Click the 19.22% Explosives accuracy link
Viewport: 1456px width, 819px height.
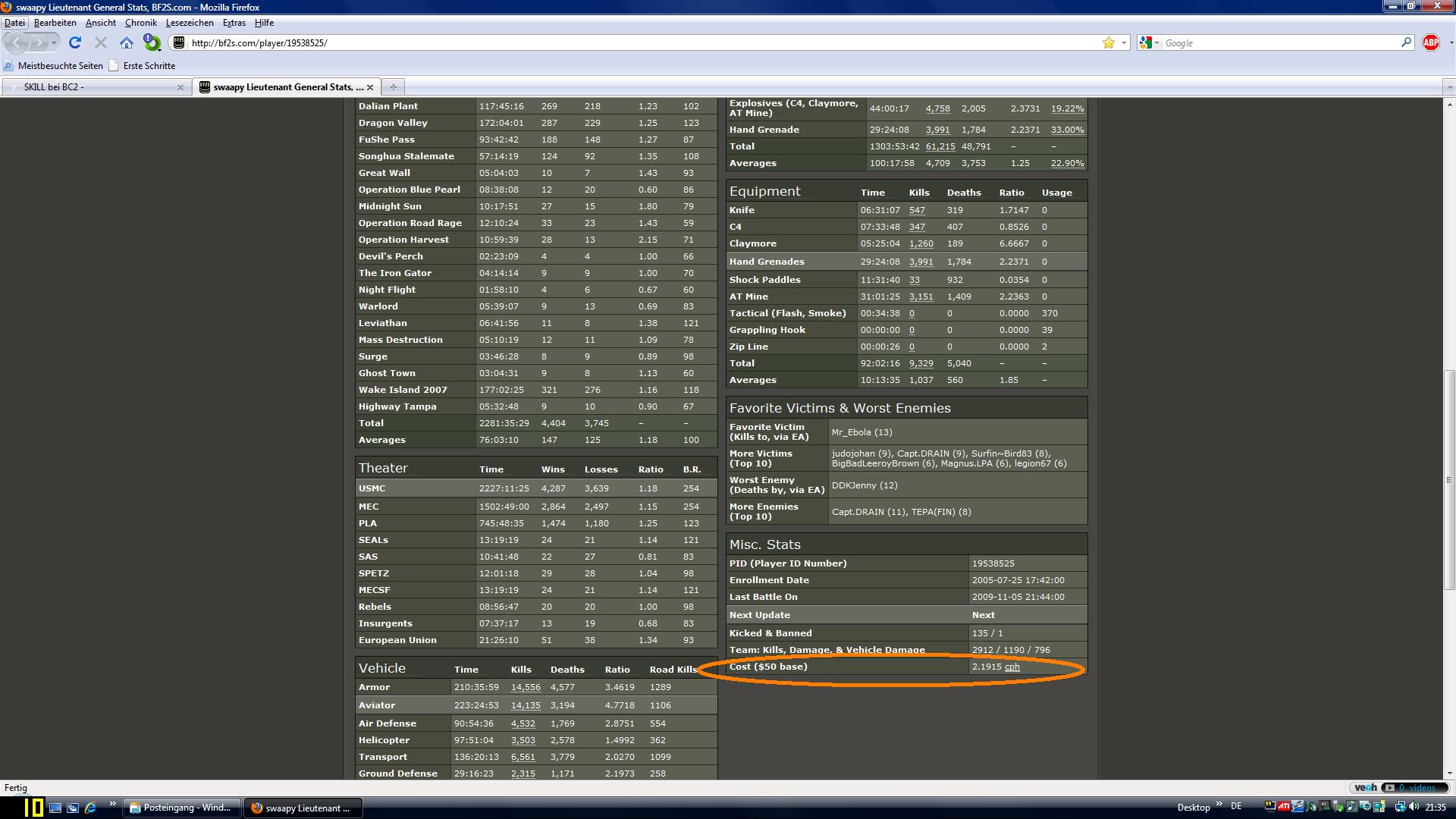[1067, 108]
